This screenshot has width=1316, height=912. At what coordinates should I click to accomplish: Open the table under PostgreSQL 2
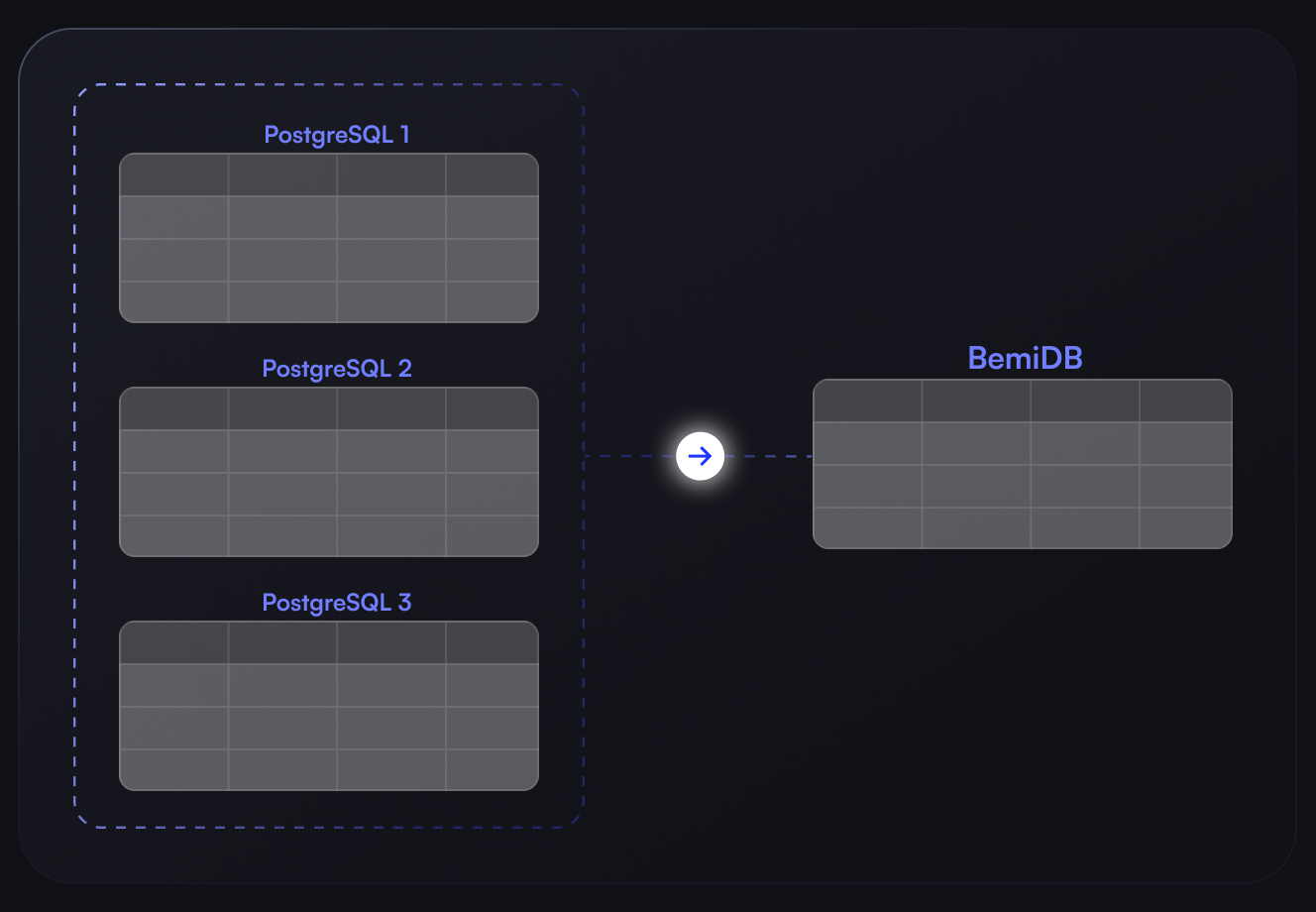[329, 472]
